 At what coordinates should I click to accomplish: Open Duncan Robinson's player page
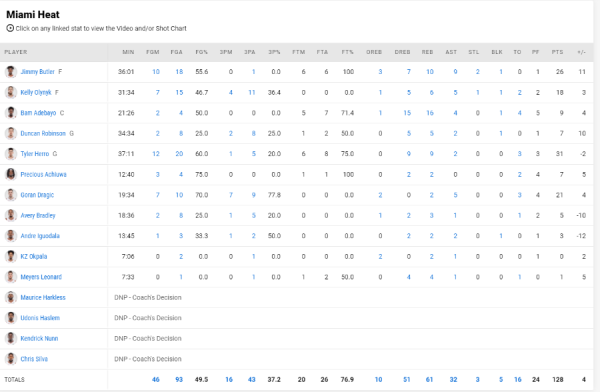(x=43, y=134)
